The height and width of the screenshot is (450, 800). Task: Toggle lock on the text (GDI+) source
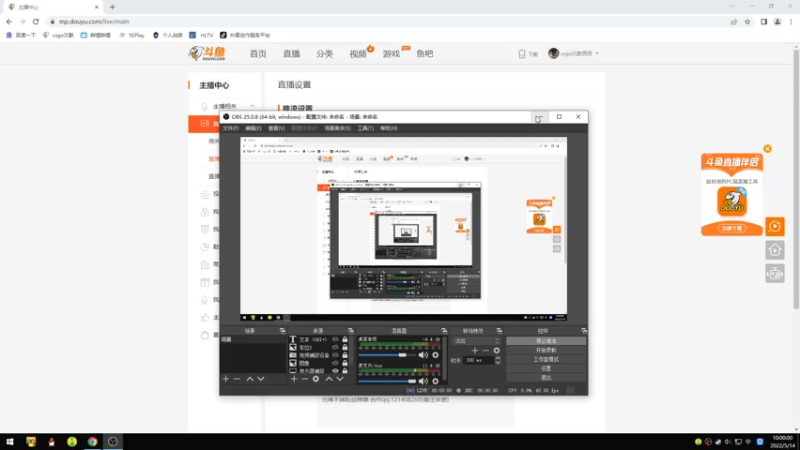[345, 339]
